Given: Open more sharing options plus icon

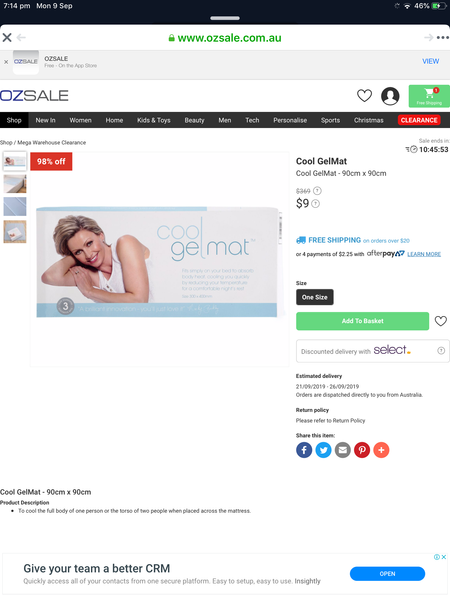Looking at the screenshot, I should (x=381, y=450).
